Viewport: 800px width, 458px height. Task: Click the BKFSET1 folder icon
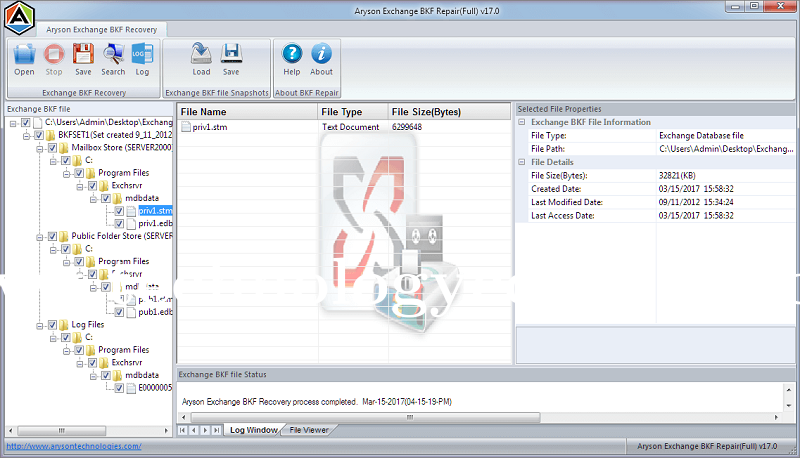(51, 135)
